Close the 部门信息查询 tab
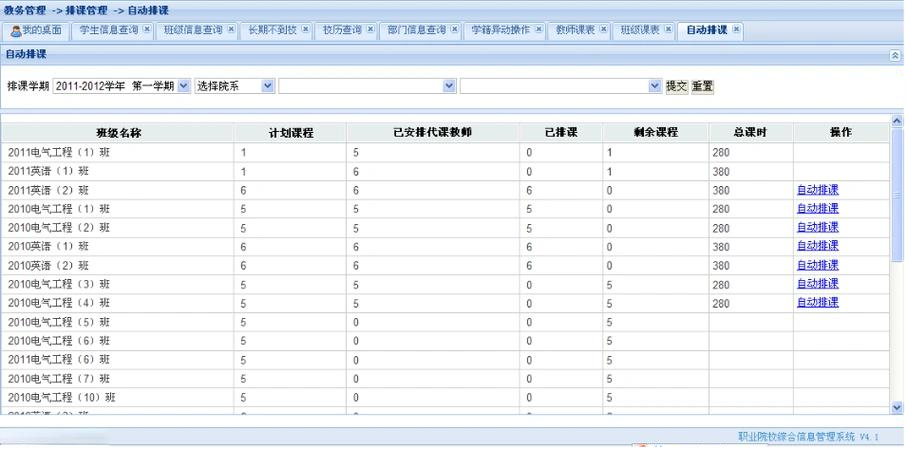This screenshot has height=449, width=907. [454, 29]
